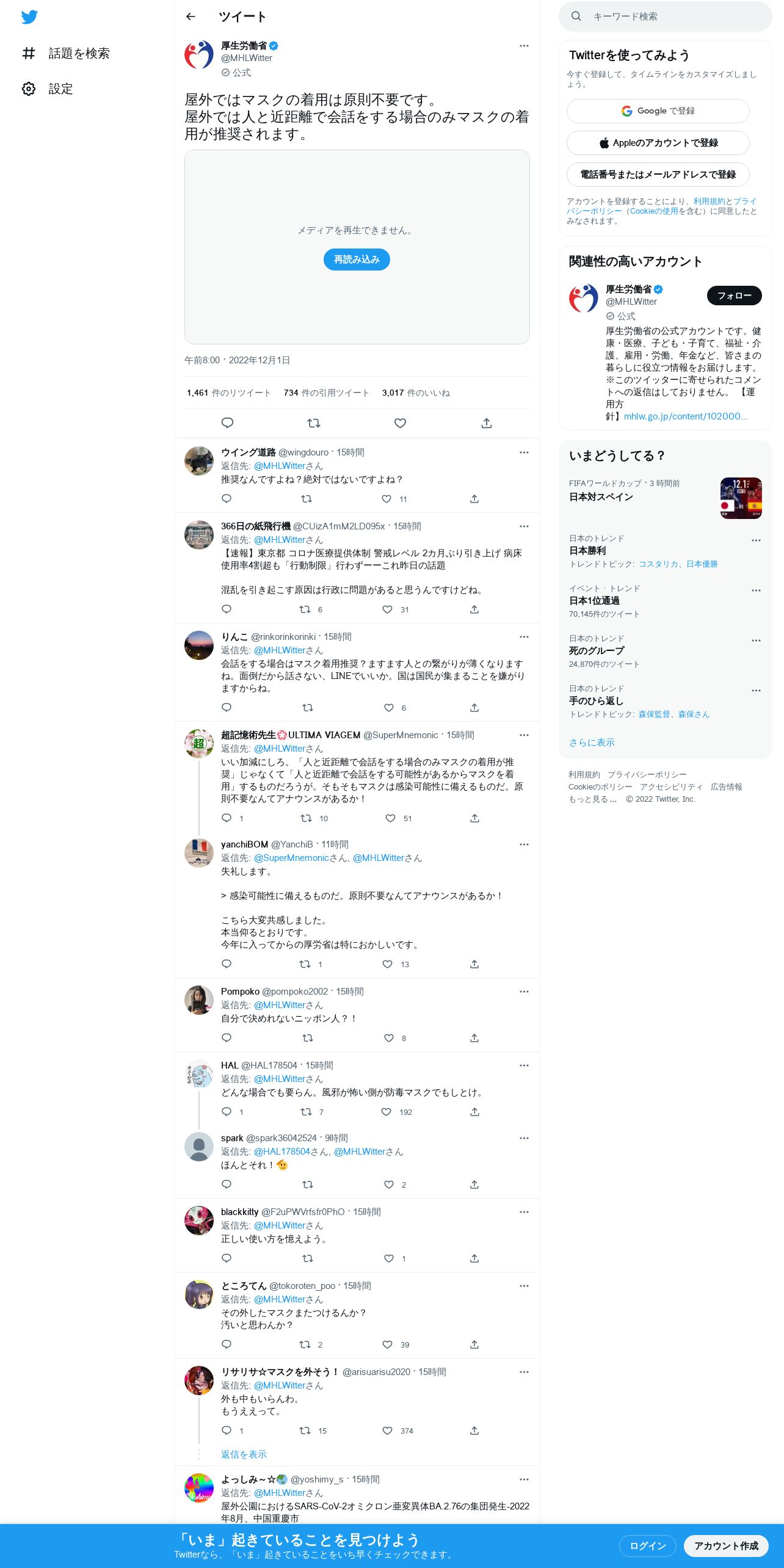
Task: Go back with the left arrow icon
Action: (x=191, y=16)
